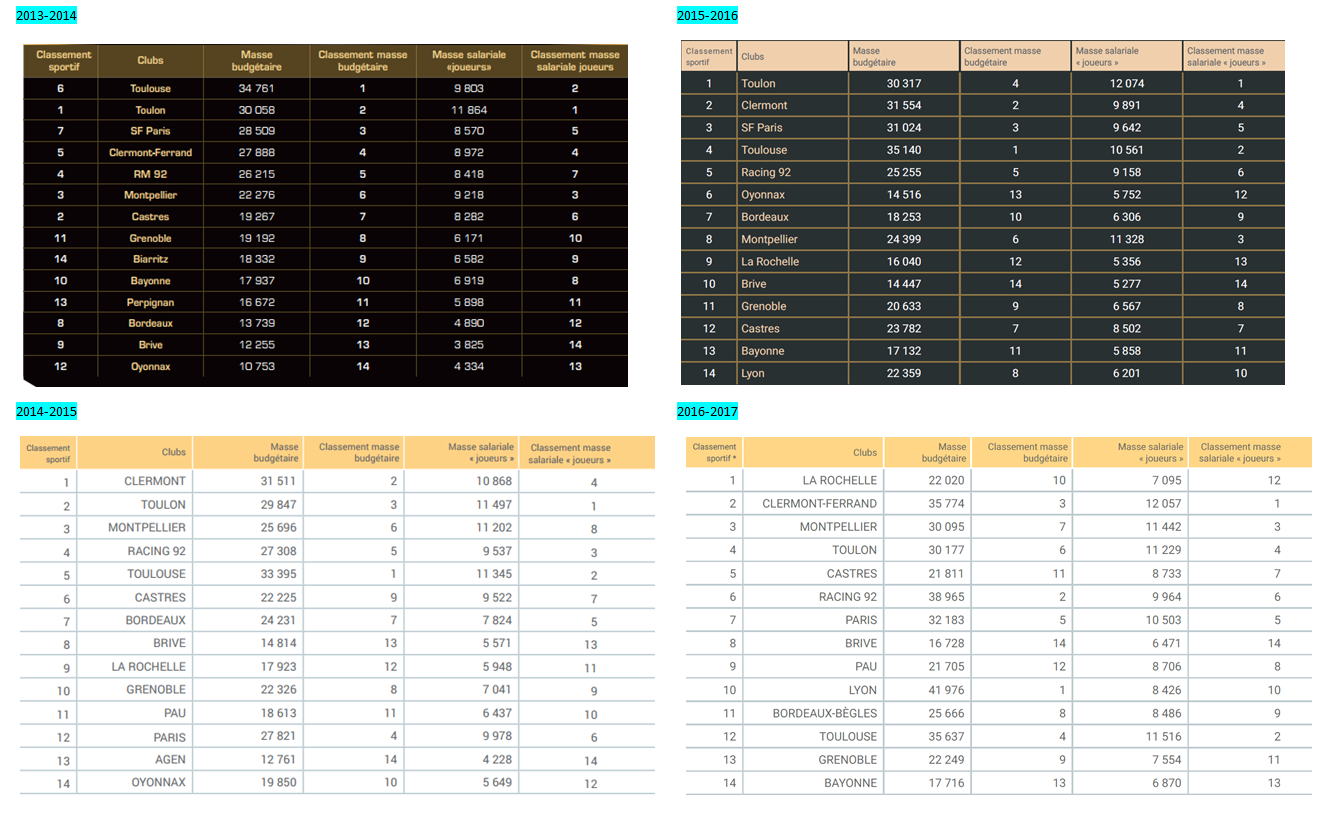
Task: Click the player salary value 9 218
Action: pyautogui.click(x=469, y=195)
